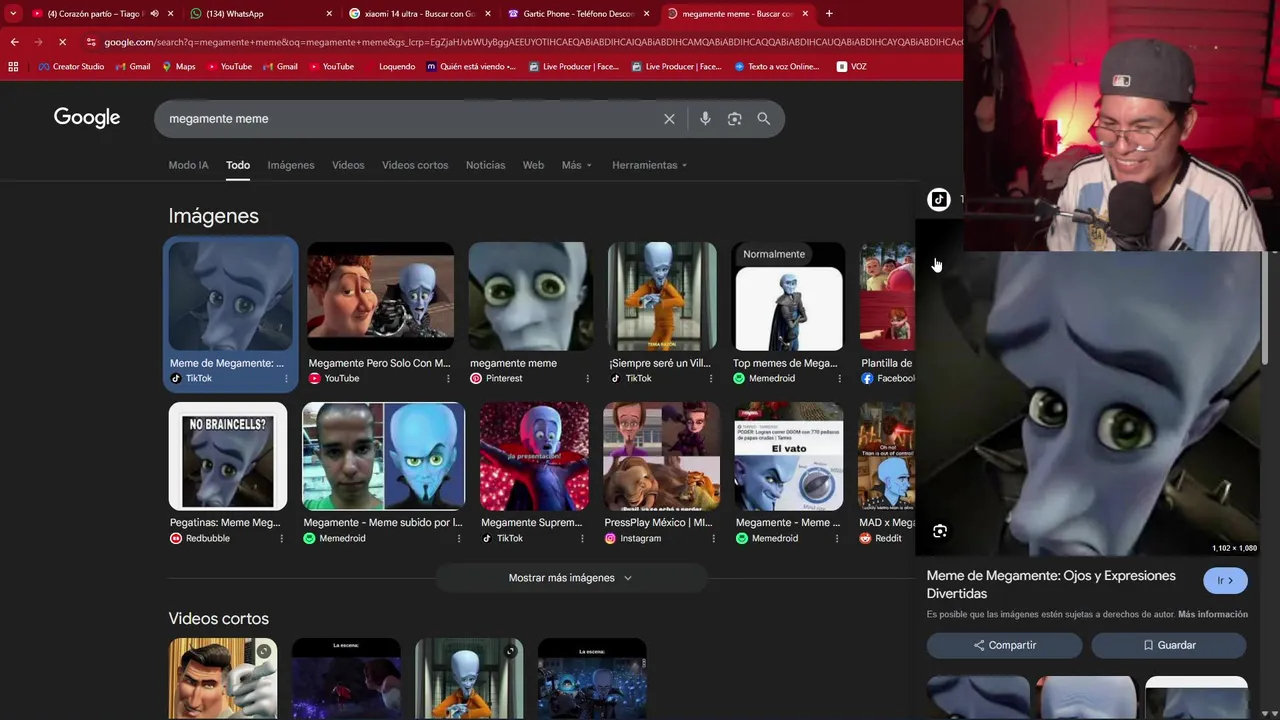
Task: Search preview image with Lens icon
Action: pos(940,531)
